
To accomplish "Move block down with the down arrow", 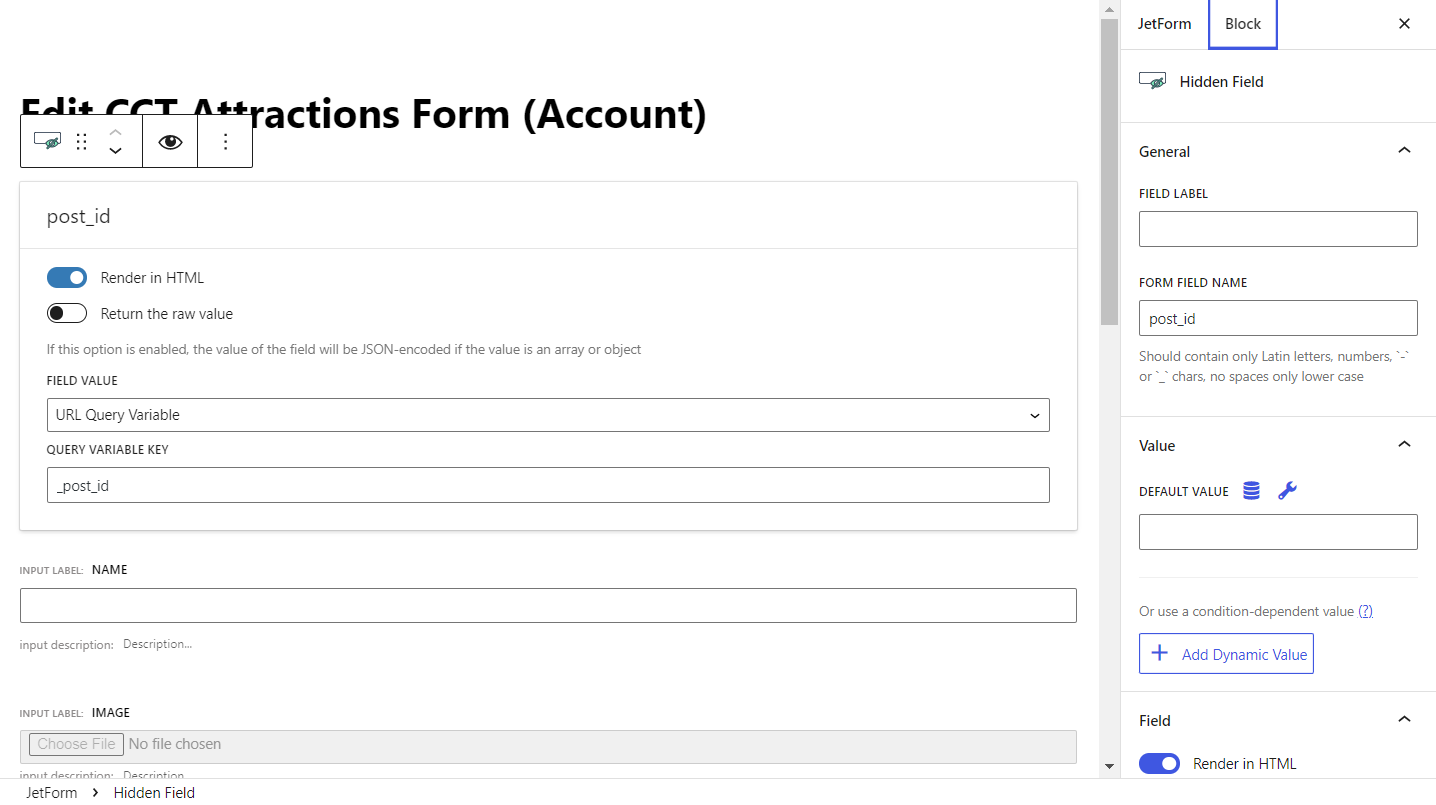I will tap(115, 151).
